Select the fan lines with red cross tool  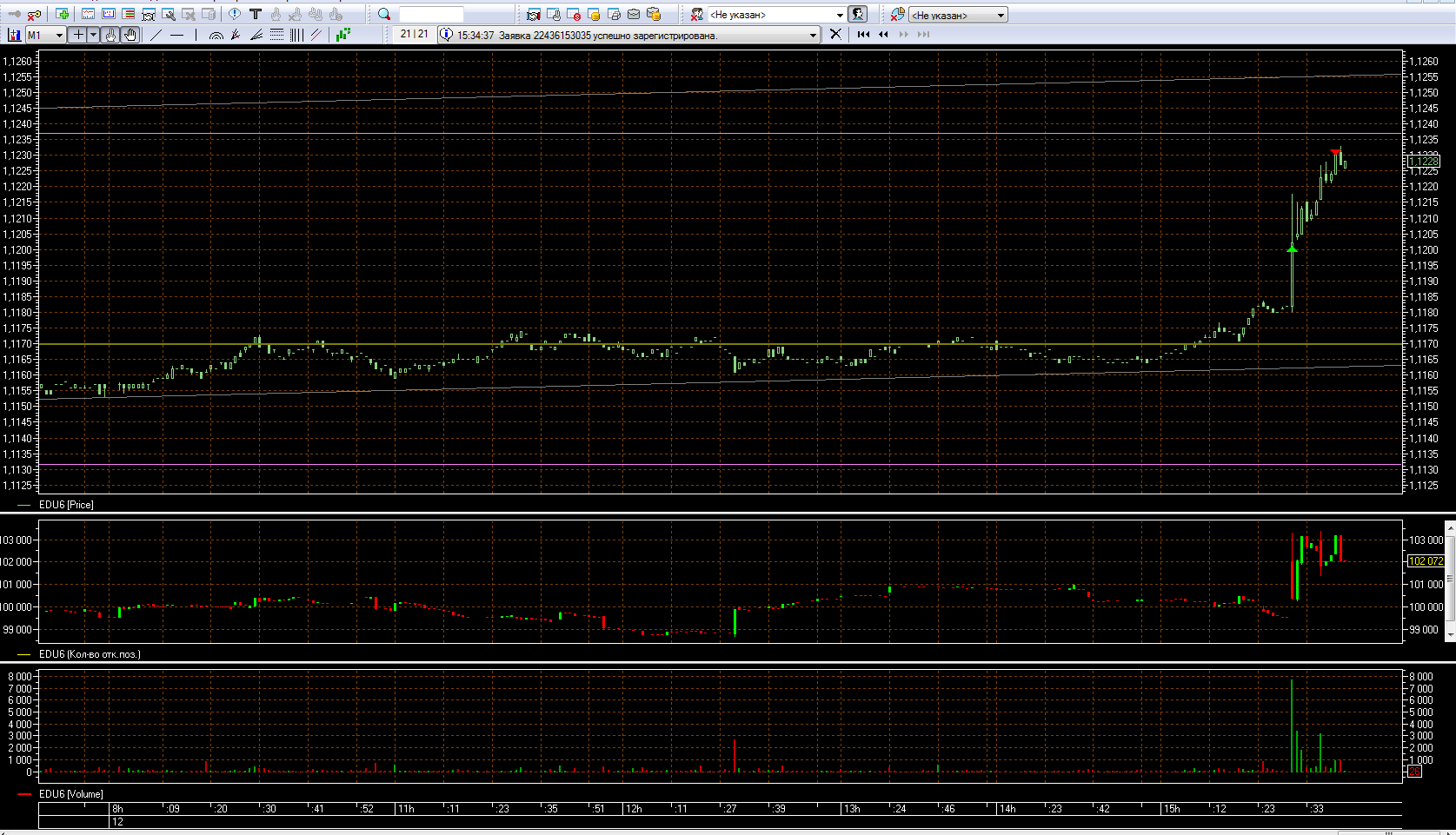pyautogui.click(x=236, y=35)
